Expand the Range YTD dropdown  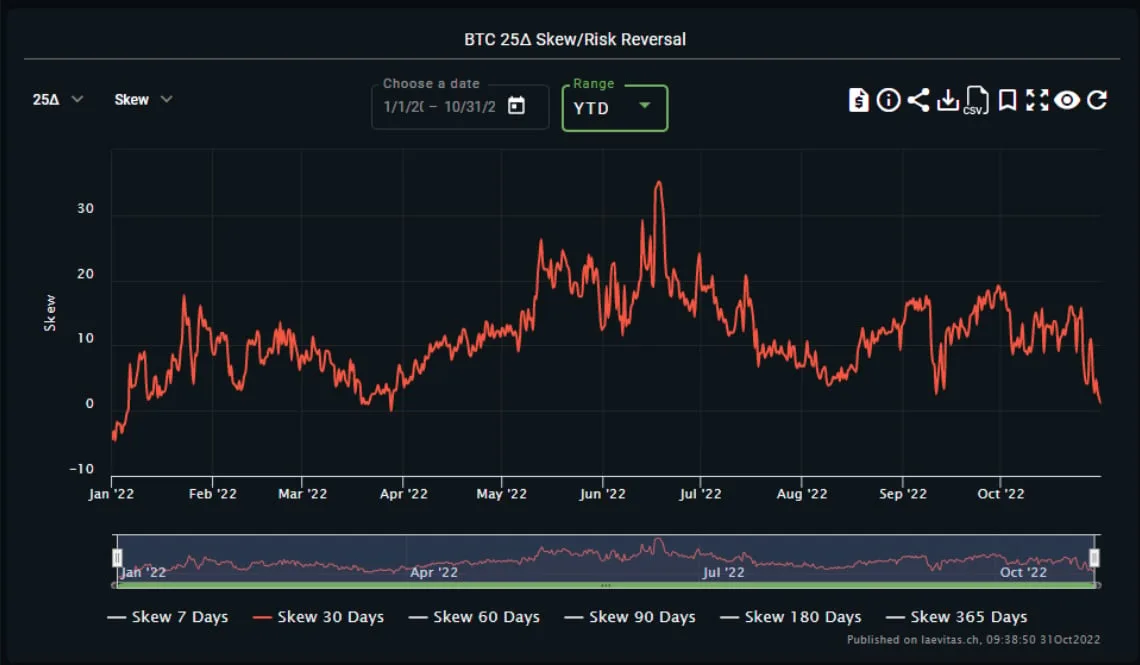[x=614, y=108]
